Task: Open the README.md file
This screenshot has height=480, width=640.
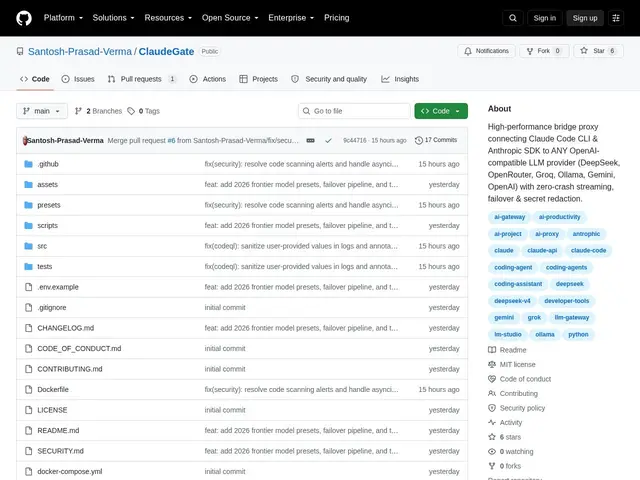Action: [58, 430]
